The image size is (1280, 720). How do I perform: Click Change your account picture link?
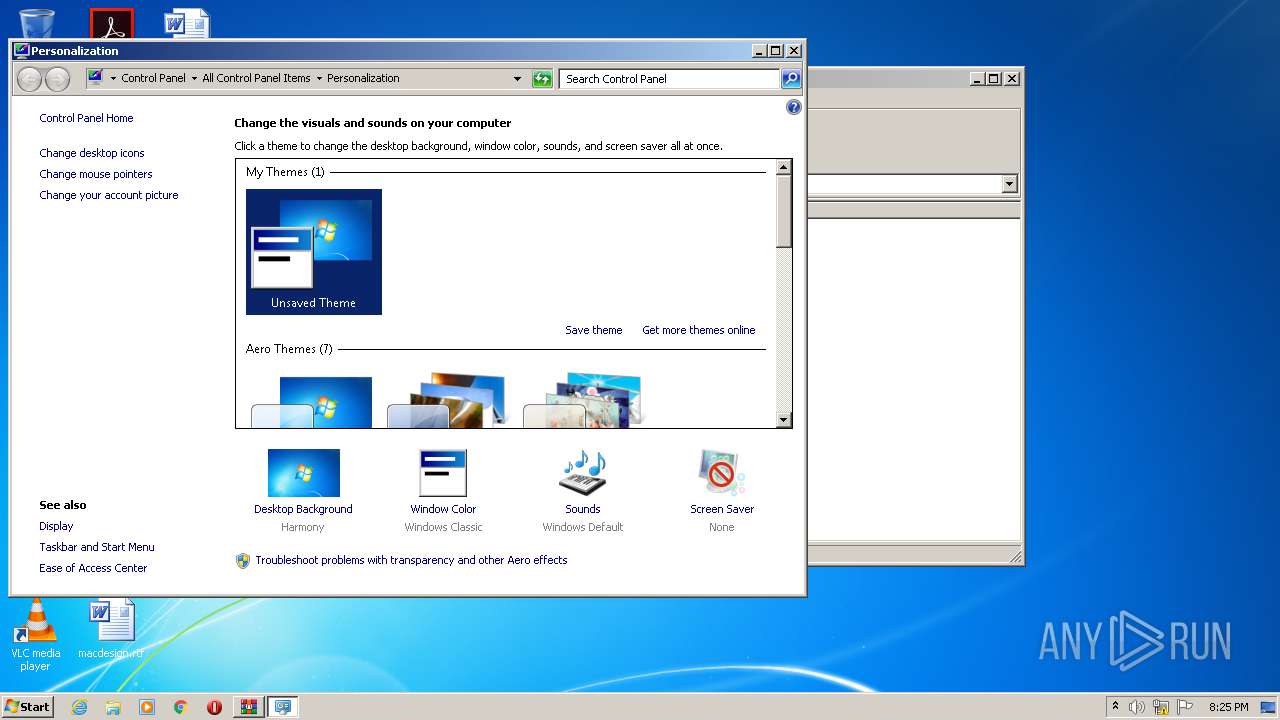(x=109, y=195)
